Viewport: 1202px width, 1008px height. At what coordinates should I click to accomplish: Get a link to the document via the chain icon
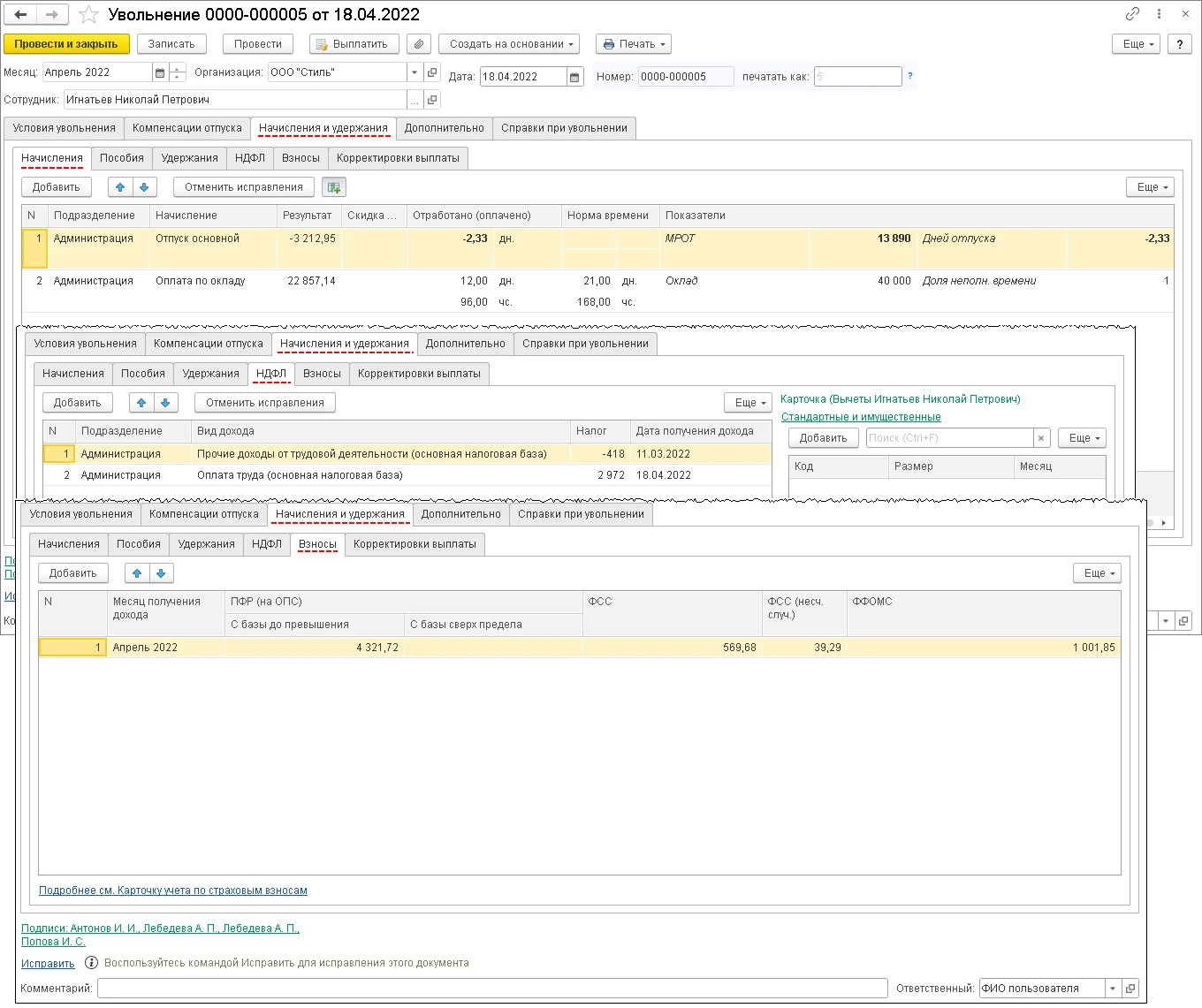pyautogui.click(x=1132, y=13)
